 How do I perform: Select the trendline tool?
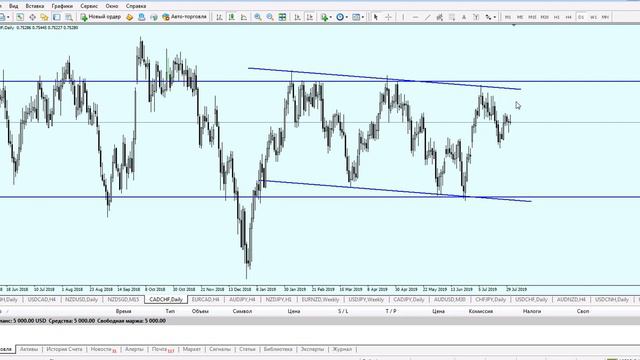click(x=427, y=17)
